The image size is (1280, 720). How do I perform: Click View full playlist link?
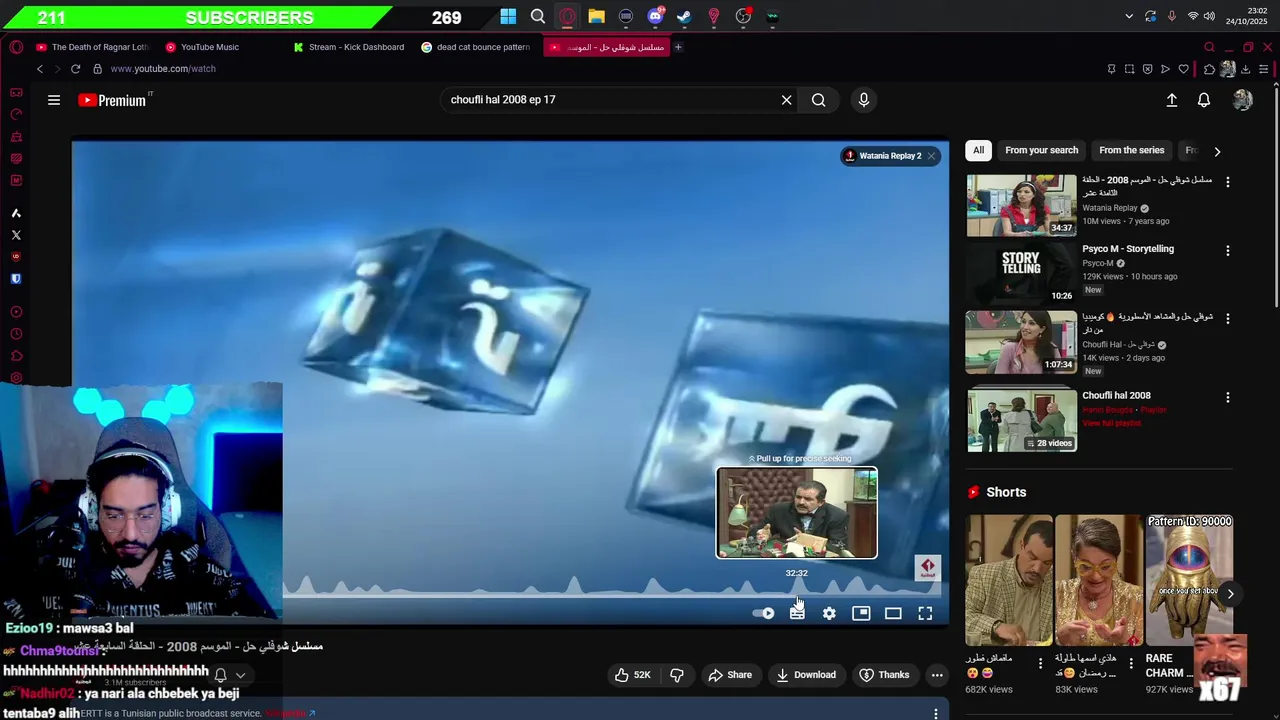(x=1111, y=423)
